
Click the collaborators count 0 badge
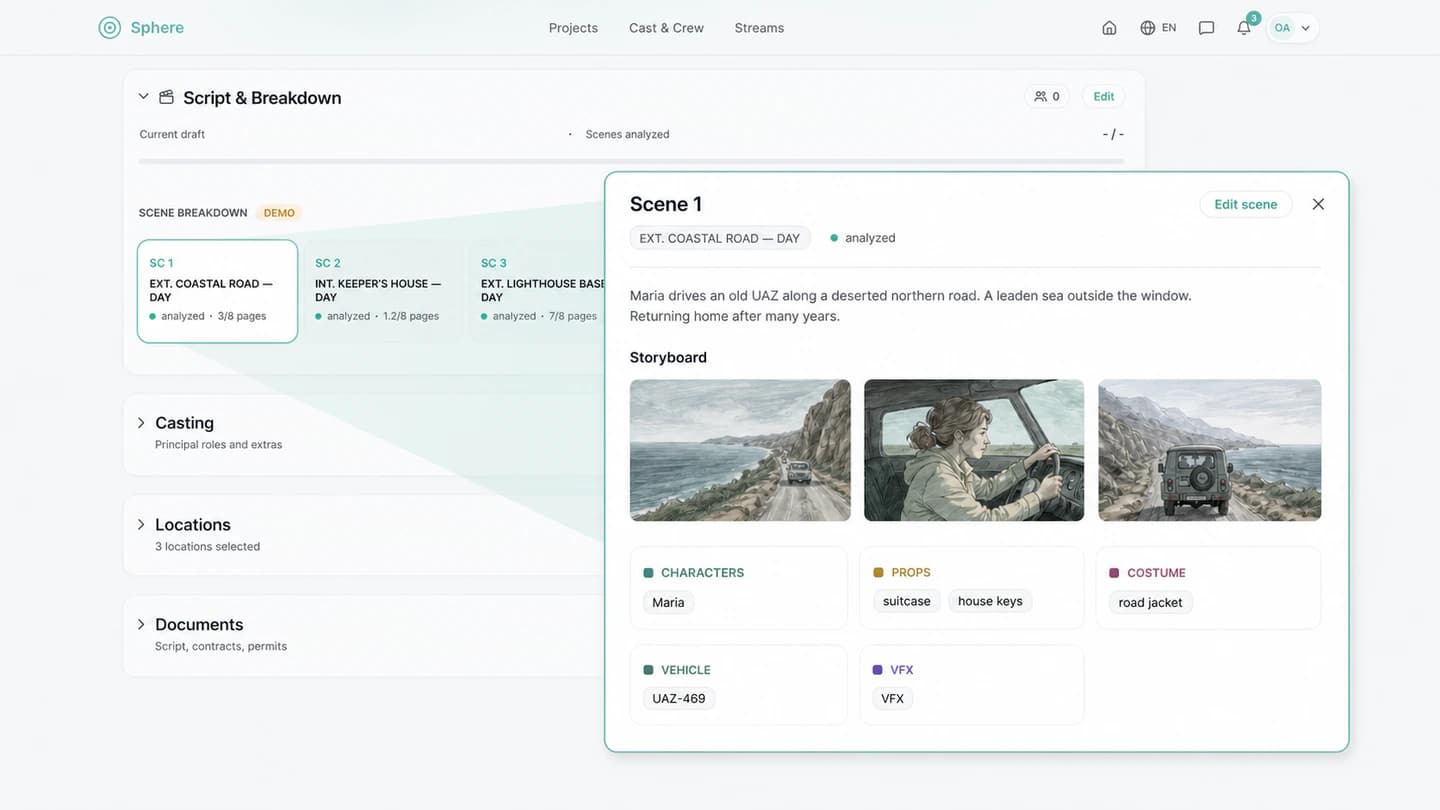pos(1047,96)
